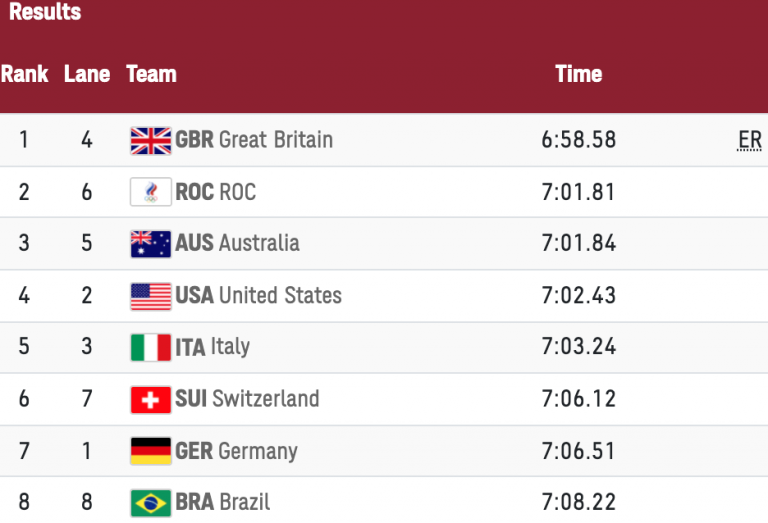This screenshot has height=523, width=768.
Task: Click the ROC team emblem icon
Action: point(151,192)
